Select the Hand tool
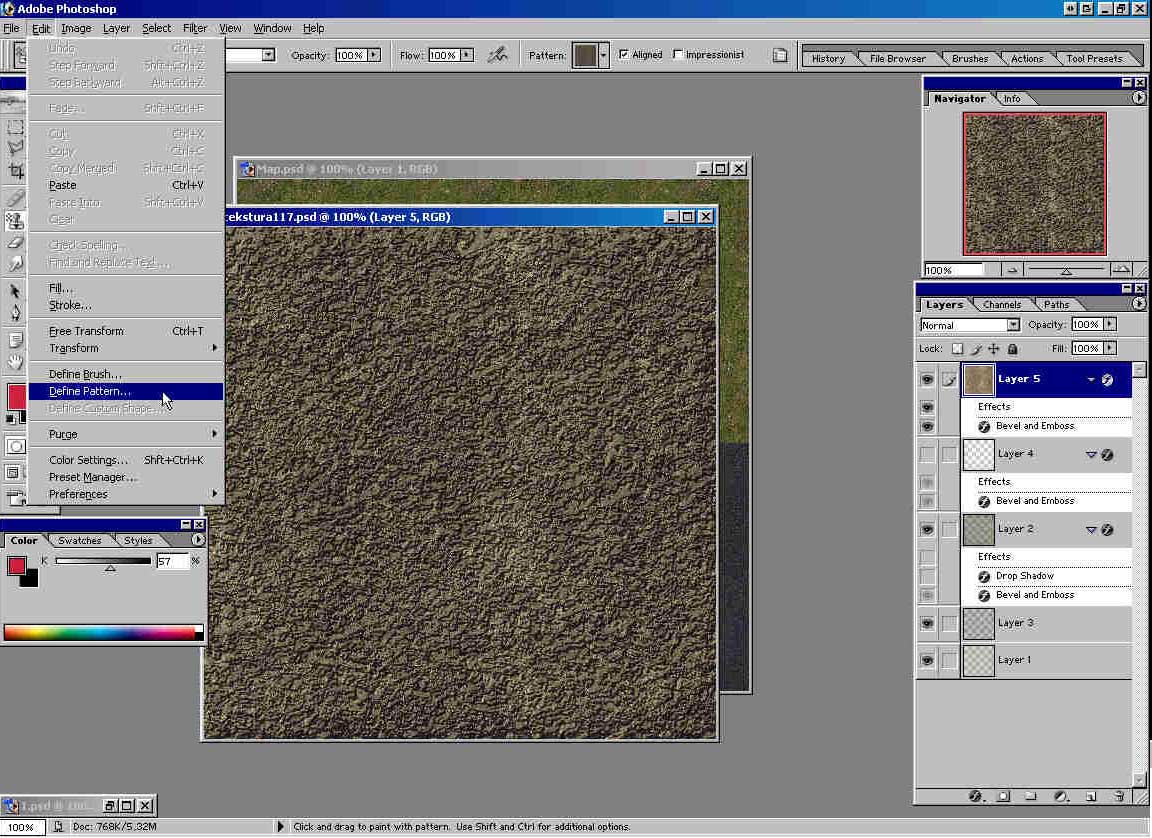1152x838 pixels. (x=15, y=362)
